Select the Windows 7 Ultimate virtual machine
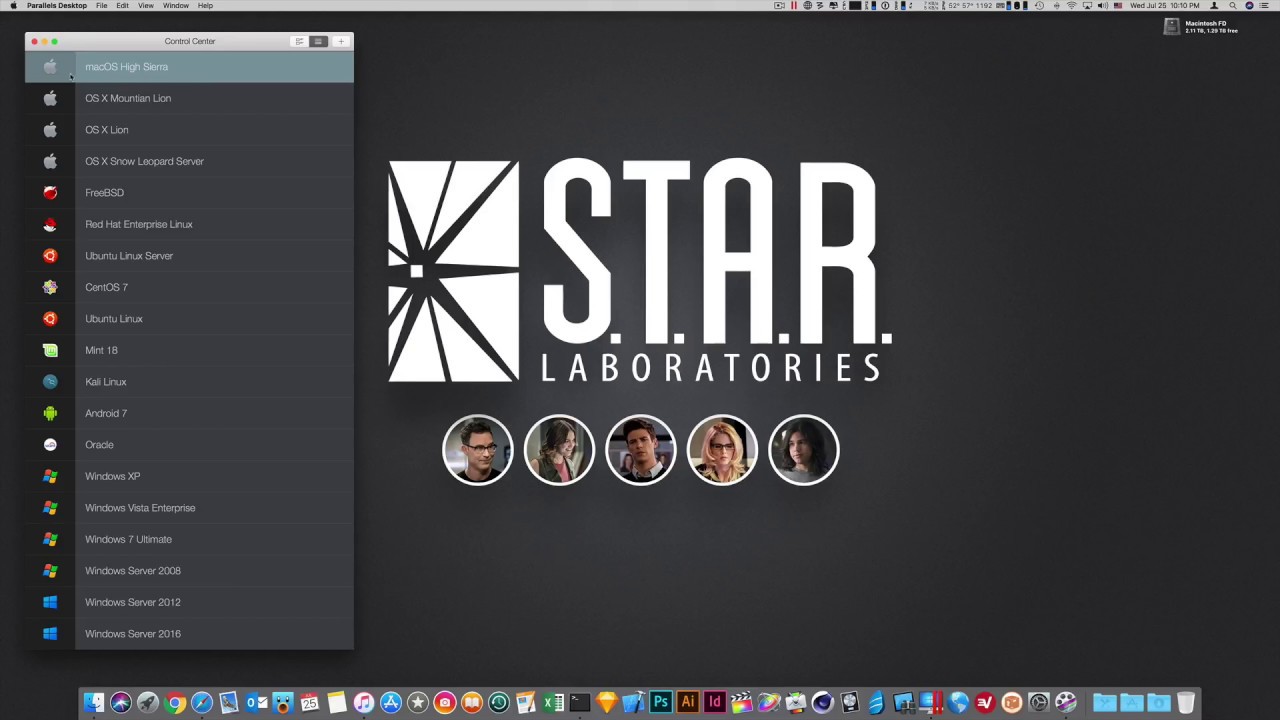This screenshot has width=1280, height=720. point(189,539)
